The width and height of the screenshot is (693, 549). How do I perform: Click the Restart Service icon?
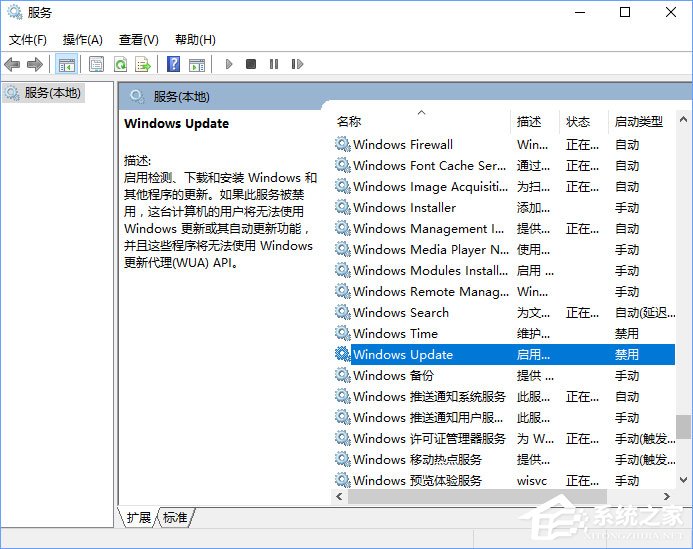297,65
